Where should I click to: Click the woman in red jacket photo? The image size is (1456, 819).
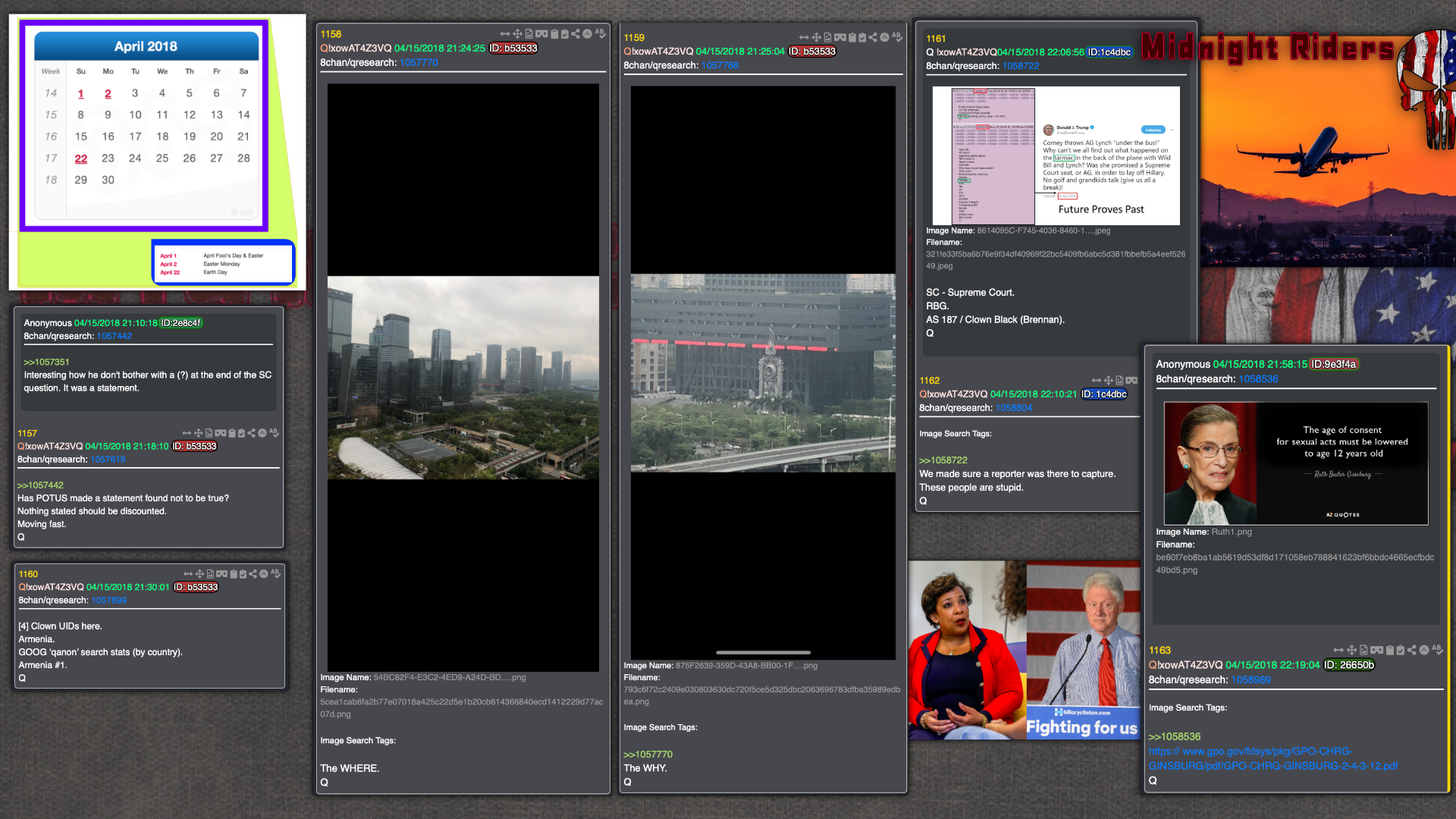(x=968, y=651)
